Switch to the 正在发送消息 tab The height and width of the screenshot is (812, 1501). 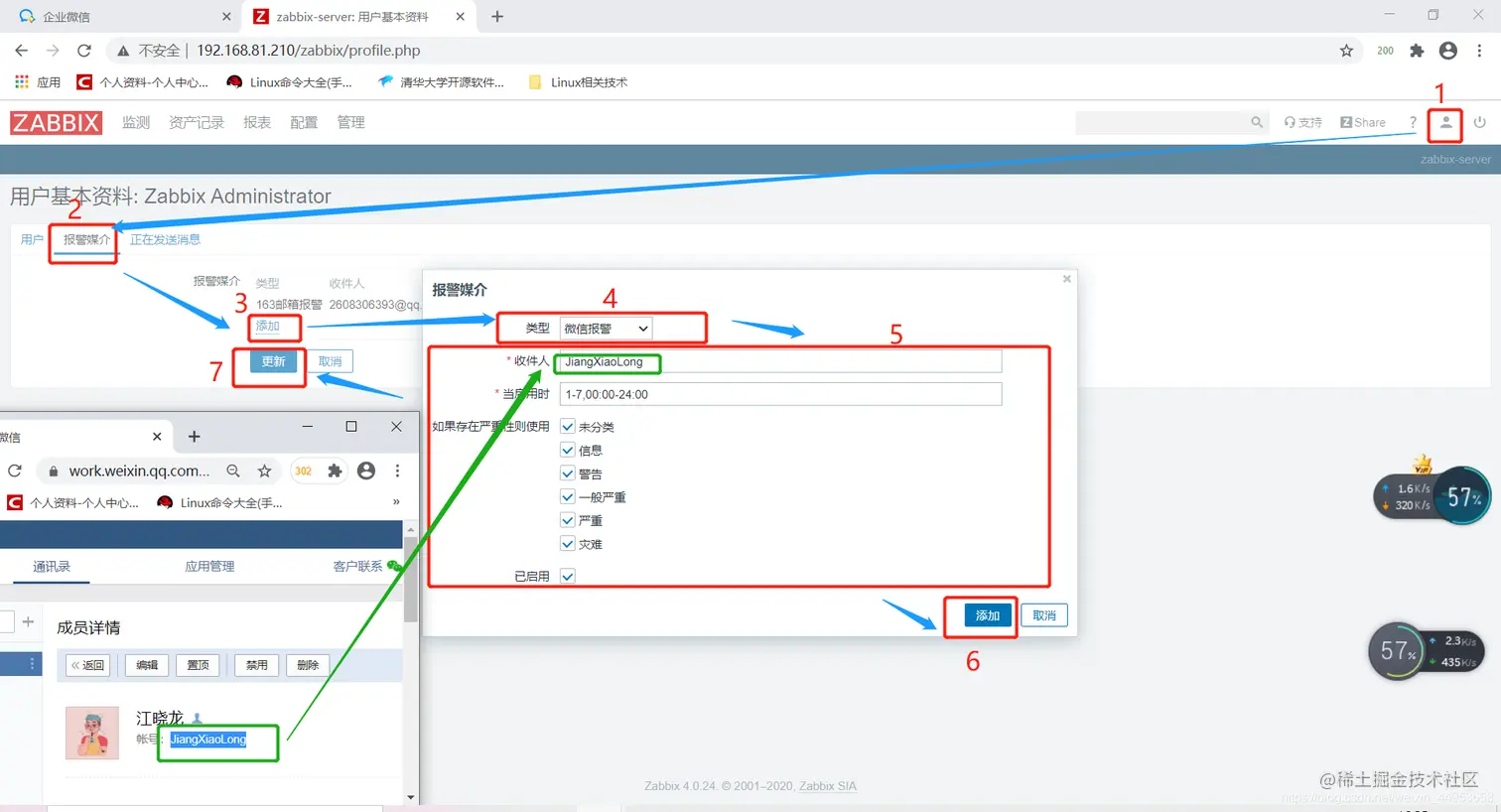pos(165,239)
